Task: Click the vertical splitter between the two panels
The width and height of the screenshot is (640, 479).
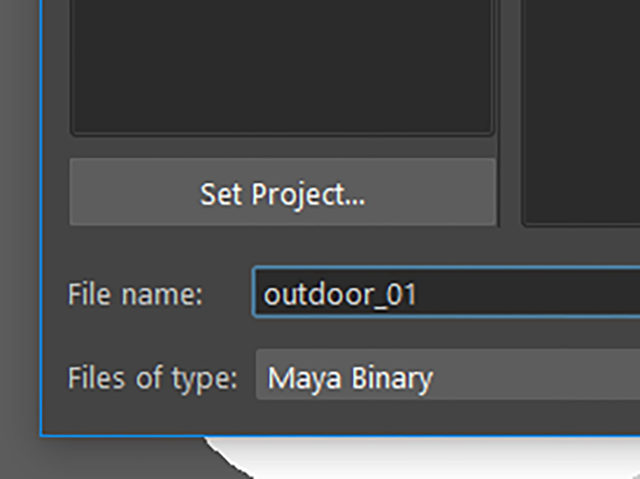Action: (x=509, y=113)
